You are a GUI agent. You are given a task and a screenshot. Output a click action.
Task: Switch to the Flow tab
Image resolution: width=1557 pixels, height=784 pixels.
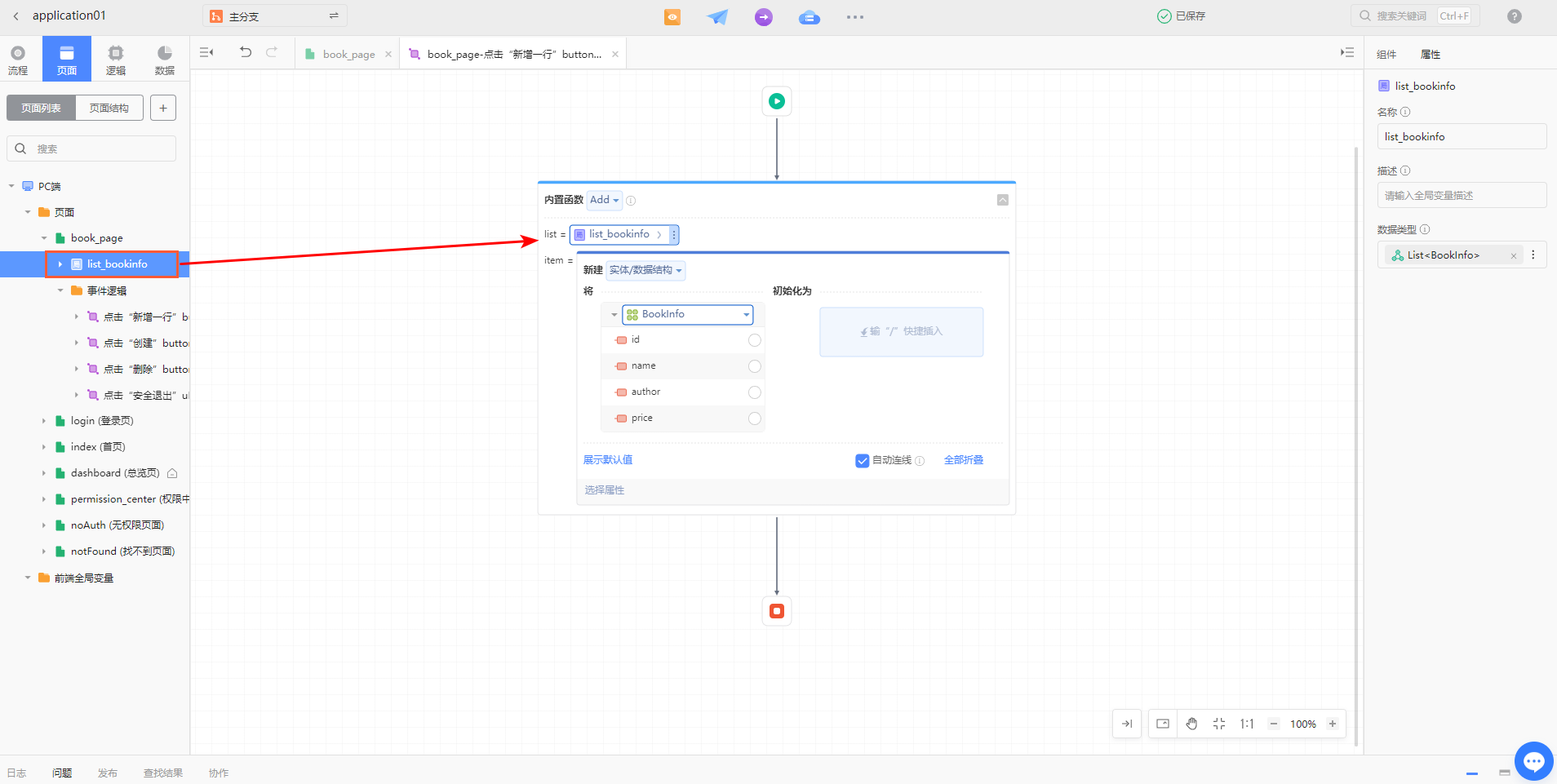tap(18, 60)
